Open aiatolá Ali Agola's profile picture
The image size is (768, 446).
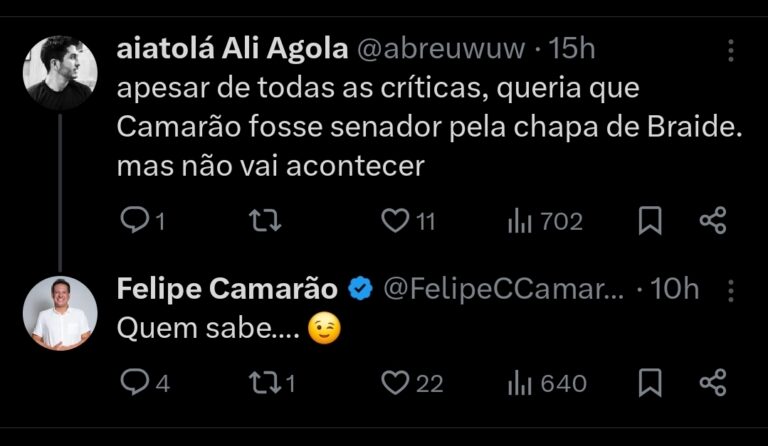[x=60, y=70]
